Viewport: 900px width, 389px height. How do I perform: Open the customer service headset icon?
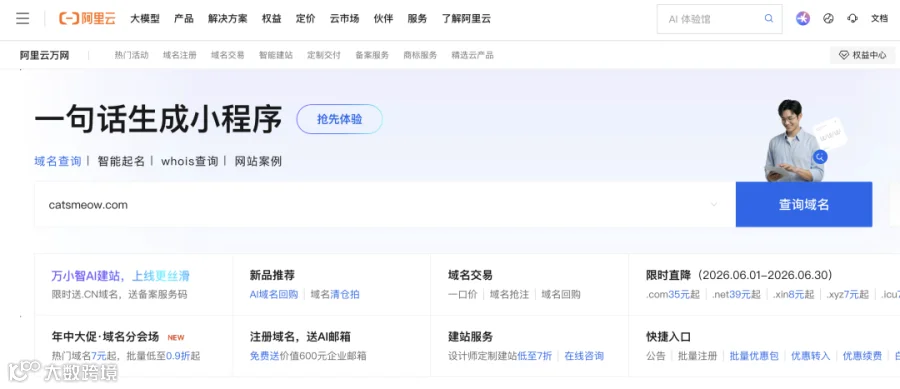tap(852, 19)
